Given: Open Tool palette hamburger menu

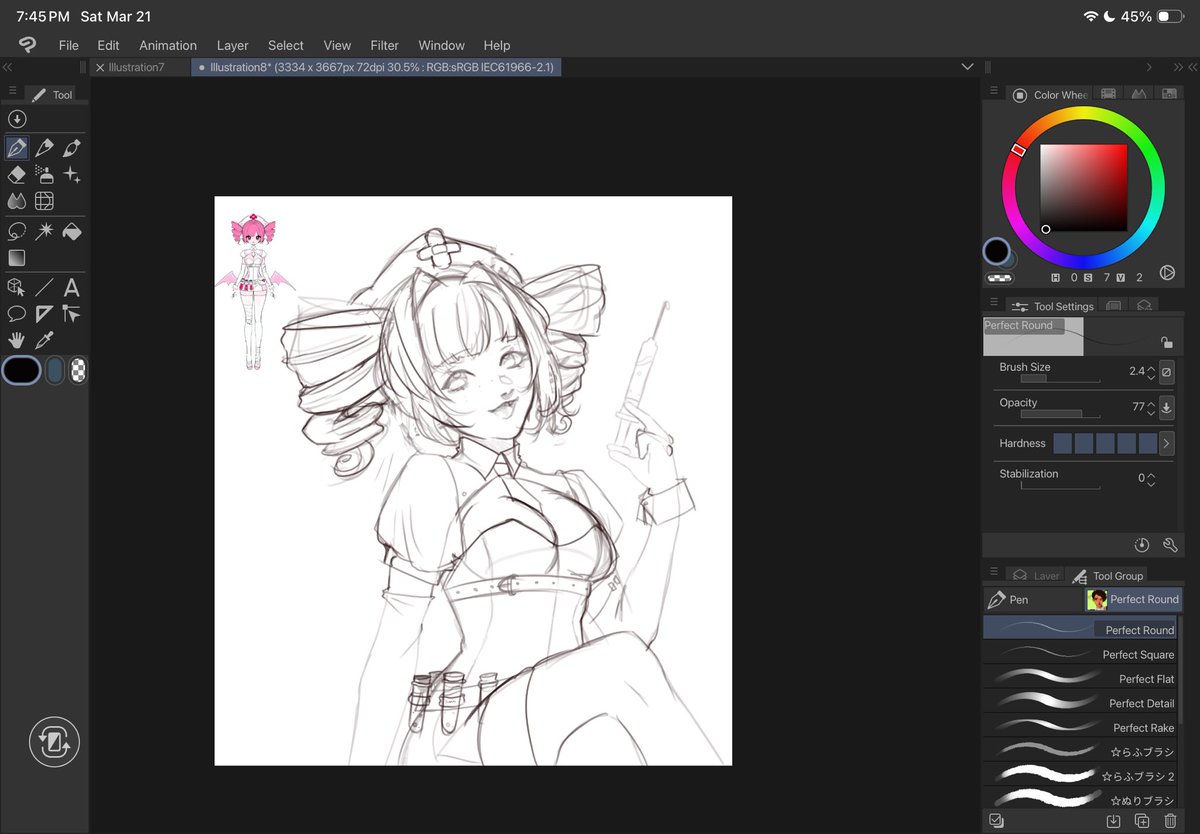Looking at the screenshot, I should coord(13,91).
